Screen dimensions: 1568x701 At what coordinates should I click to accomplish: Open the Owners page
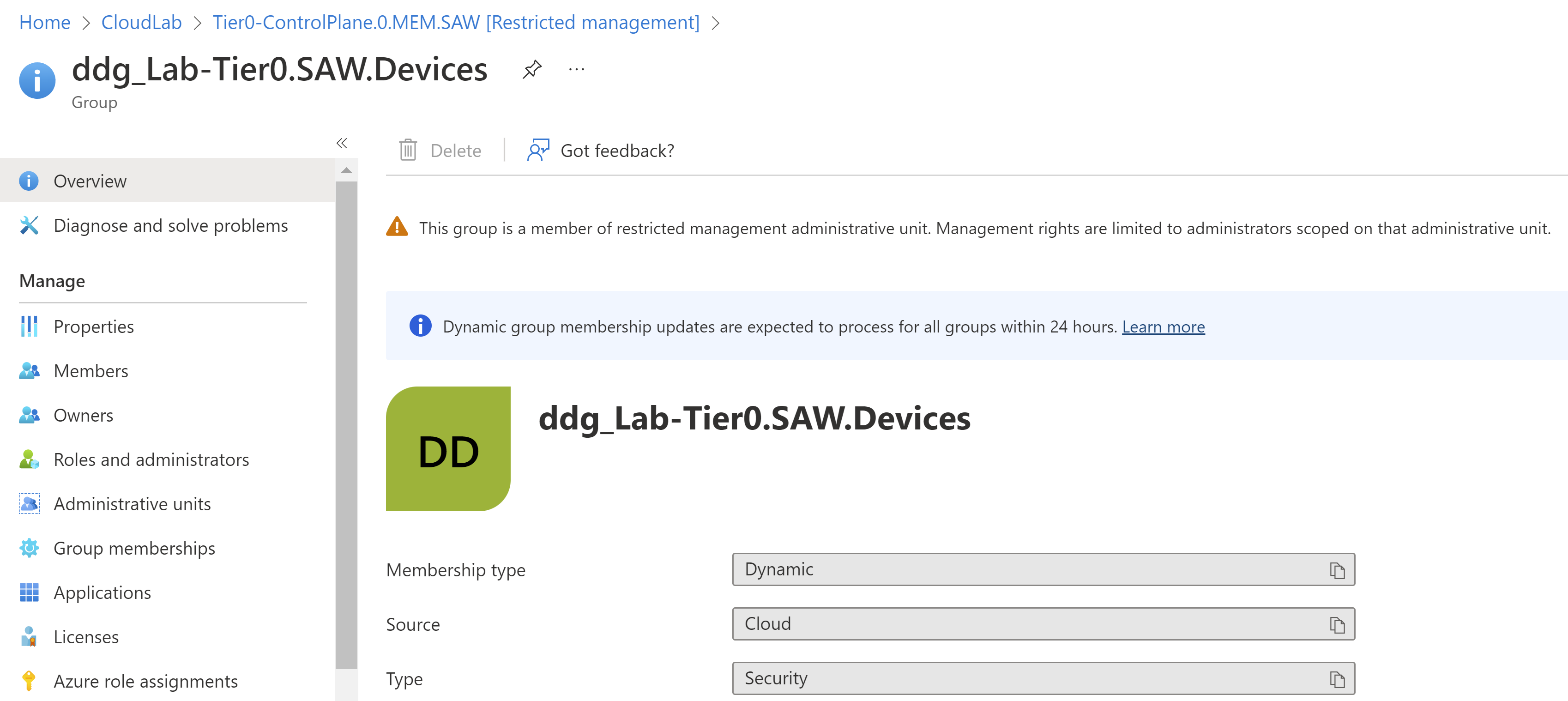[84, 415]
